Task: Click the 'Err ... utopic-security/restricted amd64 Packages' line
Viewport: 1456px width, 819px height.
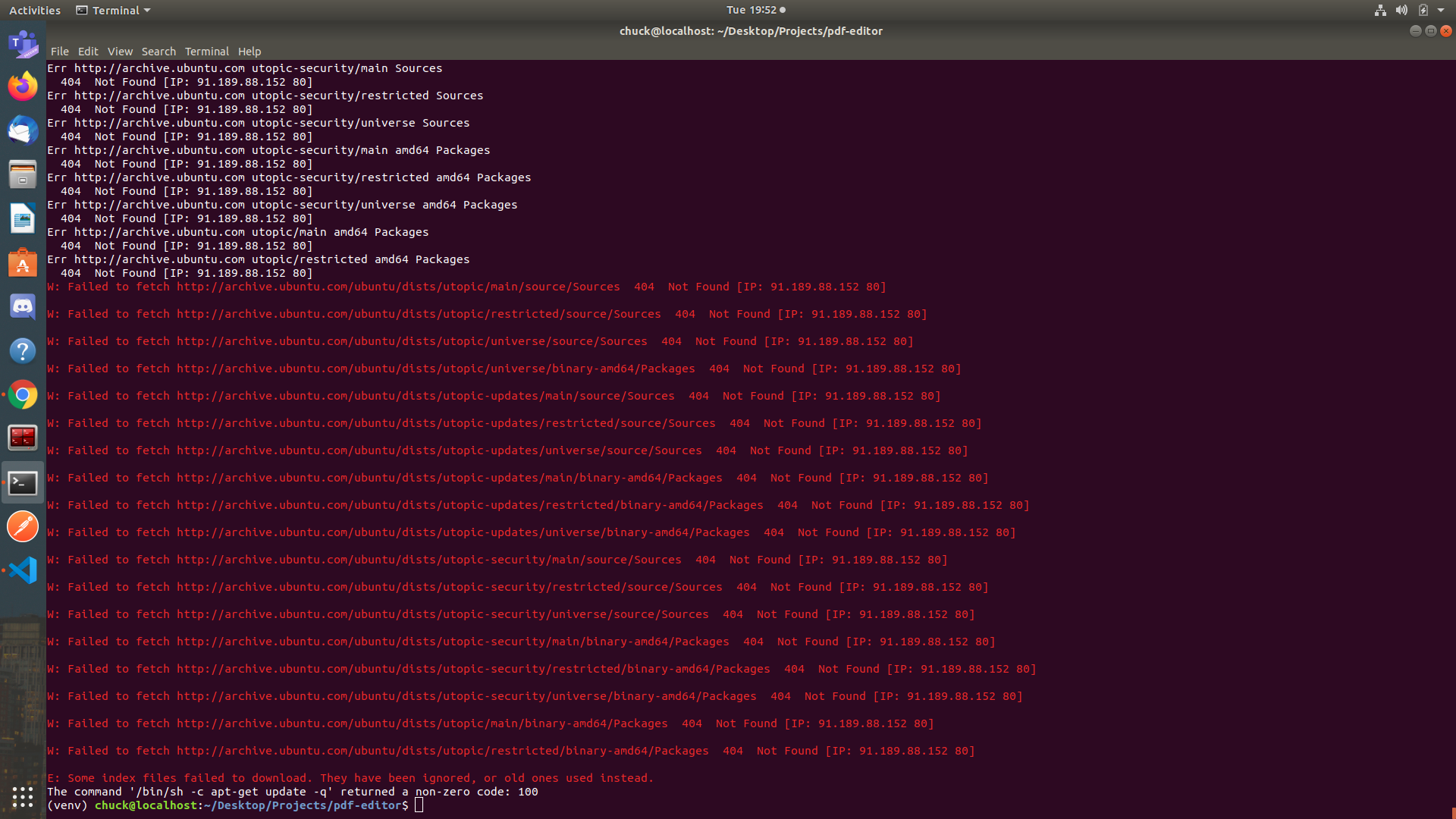Action: (x=289, y=177)
